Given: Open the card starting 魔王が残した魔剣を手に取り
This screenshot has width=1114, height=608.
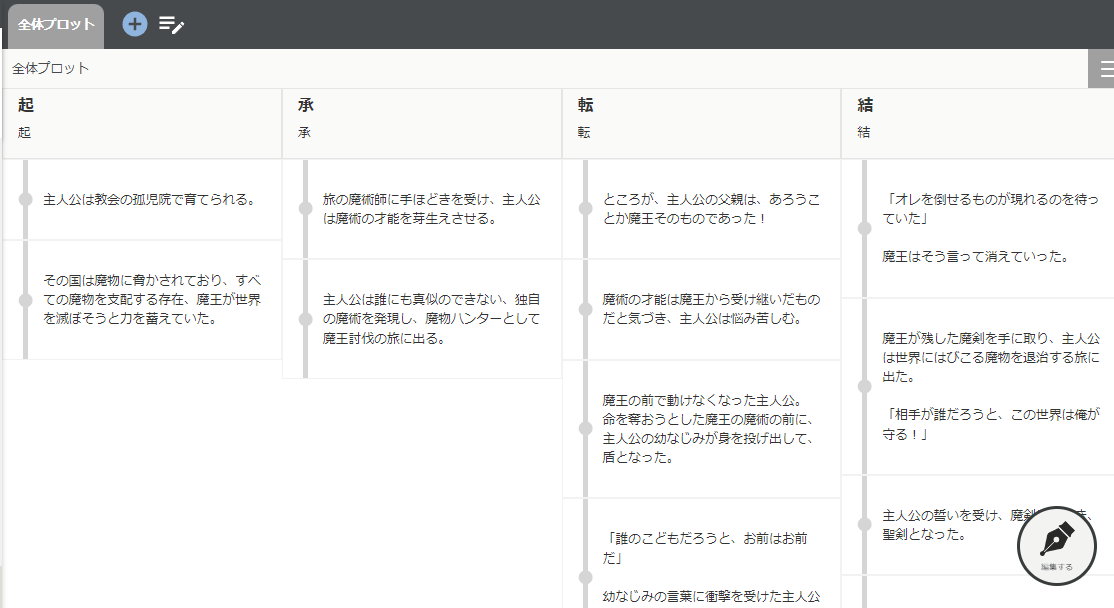Looking at the screenshot, I should pos(990,386).
